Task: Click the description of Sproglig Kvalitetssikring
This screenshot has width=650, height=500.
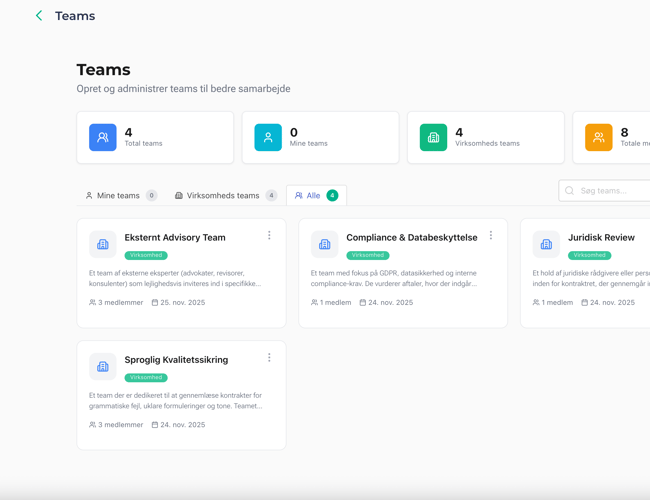Action: (175, 400)
